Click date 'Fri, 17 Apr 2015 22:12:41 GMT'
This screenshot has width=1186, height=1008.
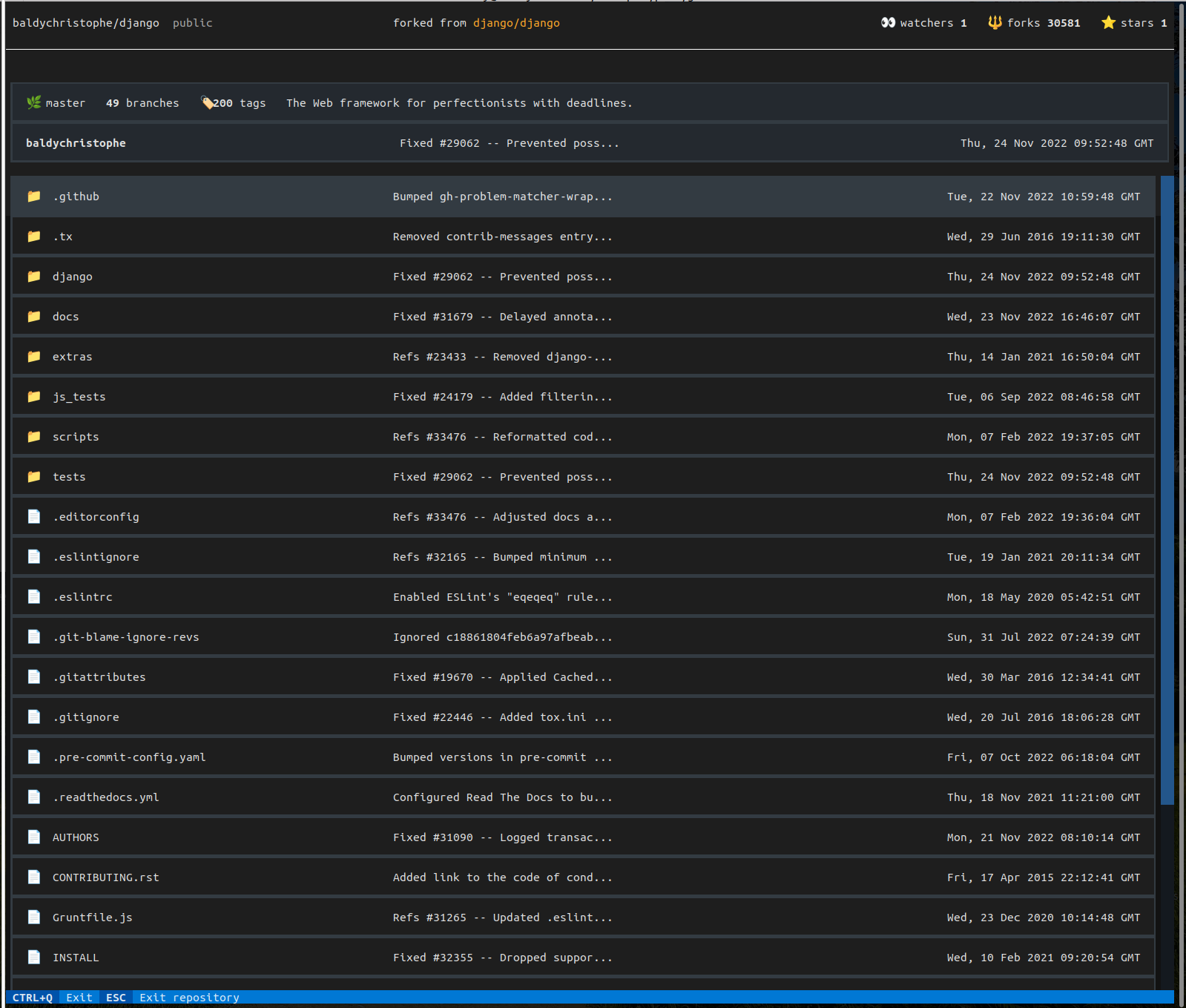[x=1044, y=877]
